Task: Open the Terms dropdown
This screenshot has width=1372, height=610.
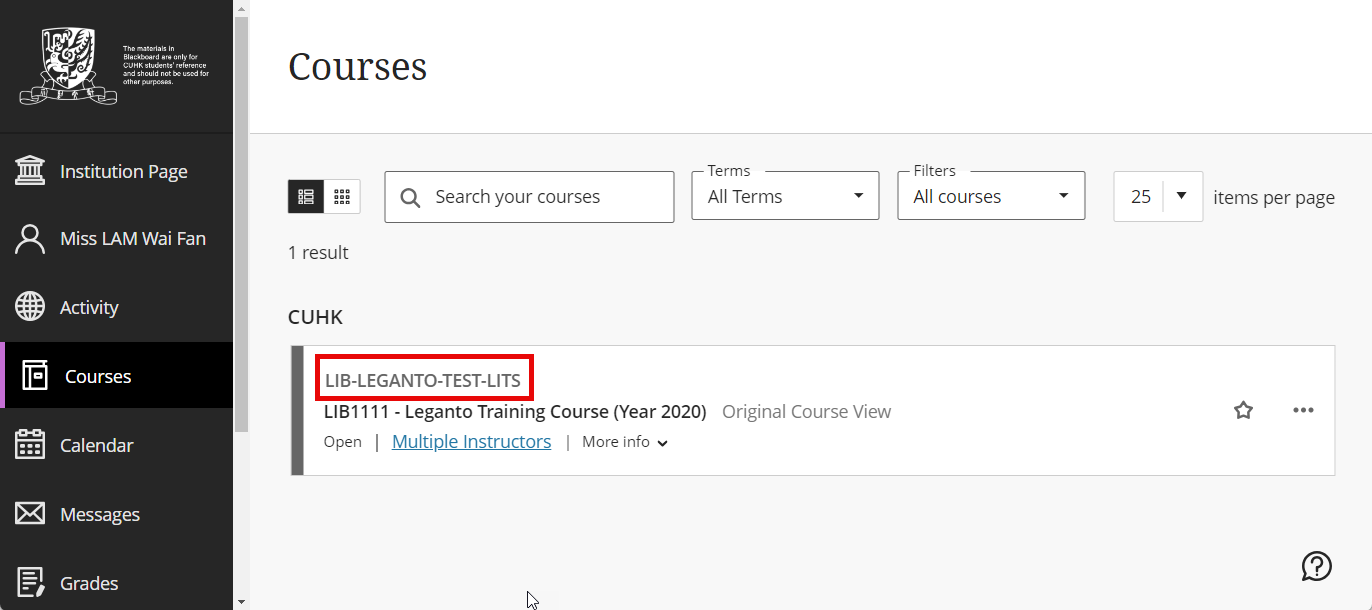Action: click(785, 195)
